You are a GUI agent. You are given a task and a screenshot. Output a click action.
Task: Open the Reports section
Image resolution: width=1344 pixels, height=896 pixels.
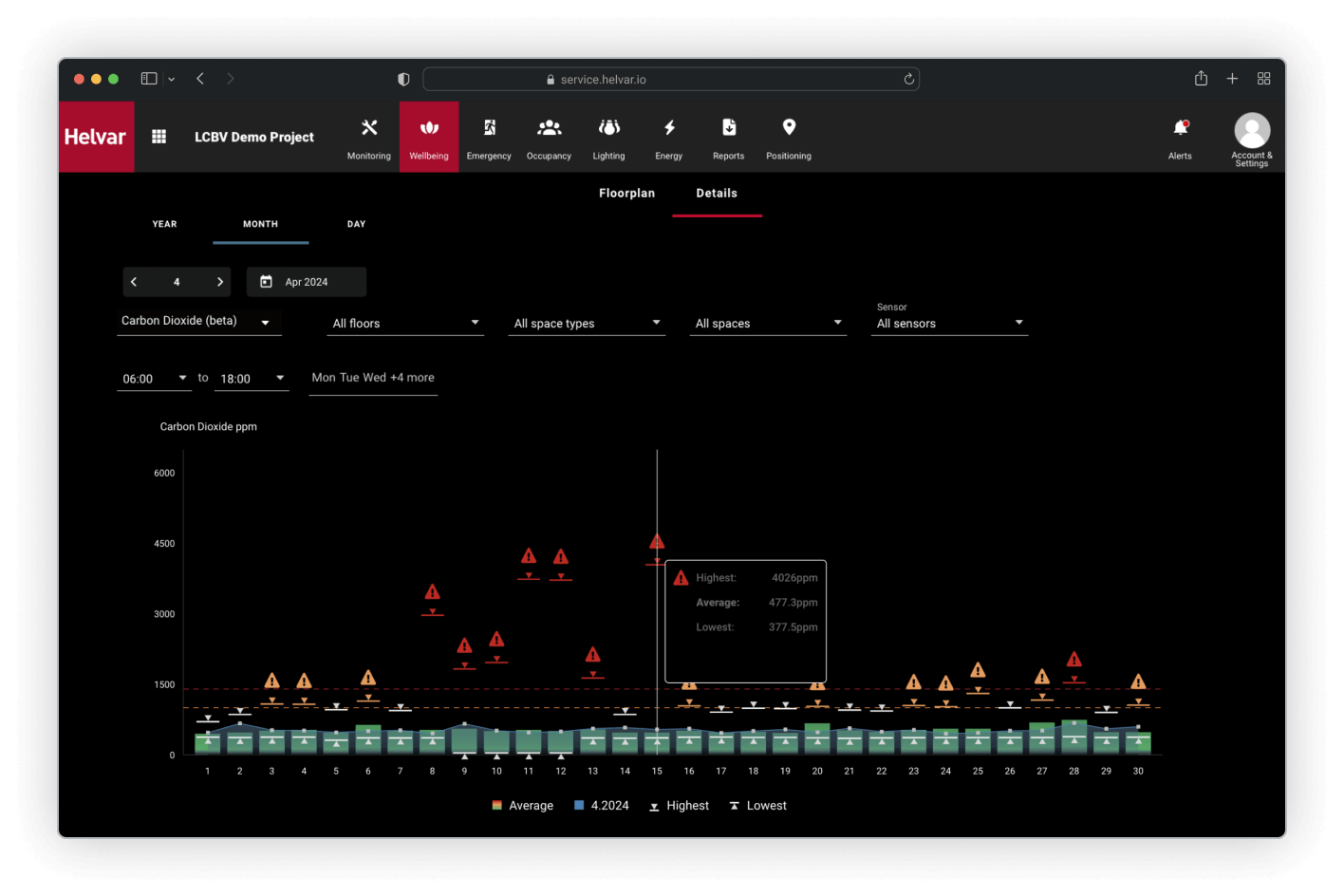[728, 138]
